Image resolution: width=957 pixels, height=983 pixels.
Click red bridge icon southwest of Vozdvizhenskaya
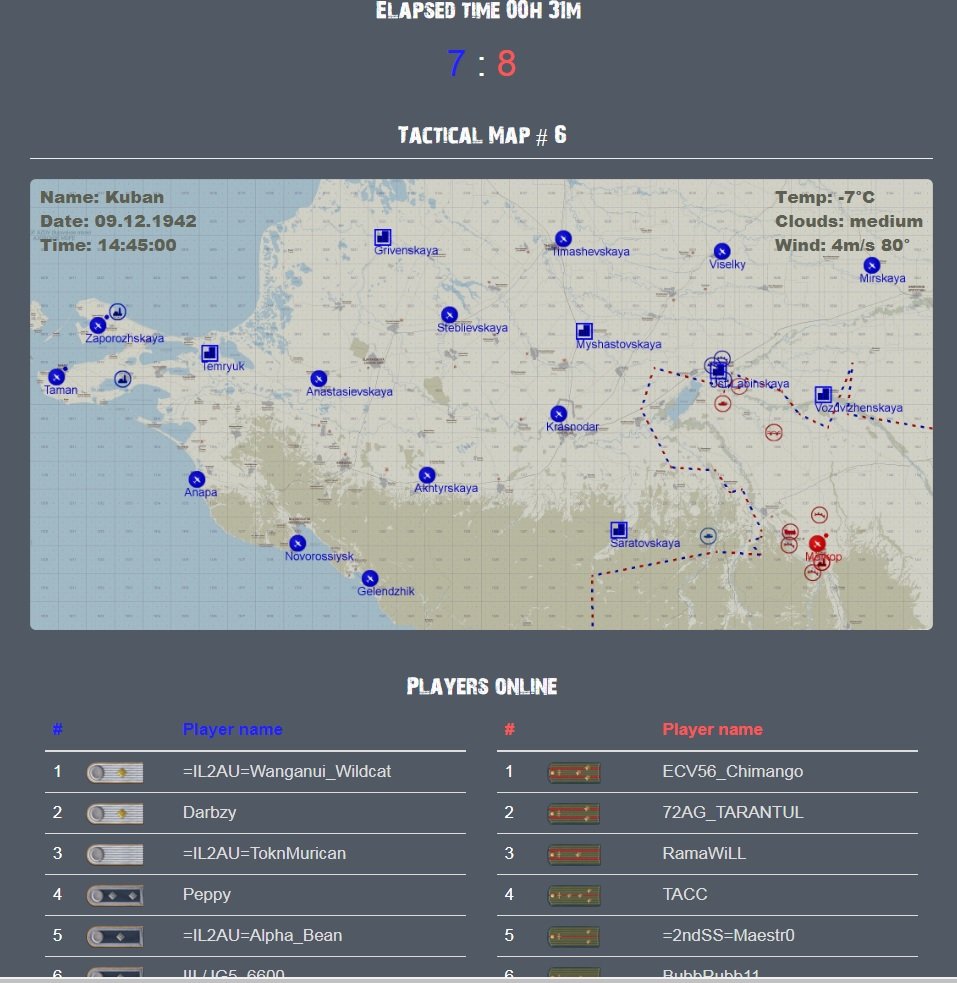tap(773, 432)
